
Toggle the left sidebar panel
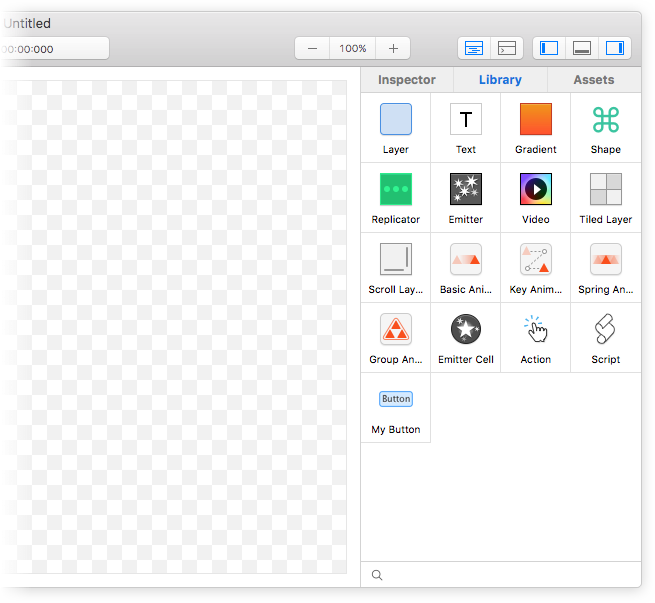click(x=549, y=48)
